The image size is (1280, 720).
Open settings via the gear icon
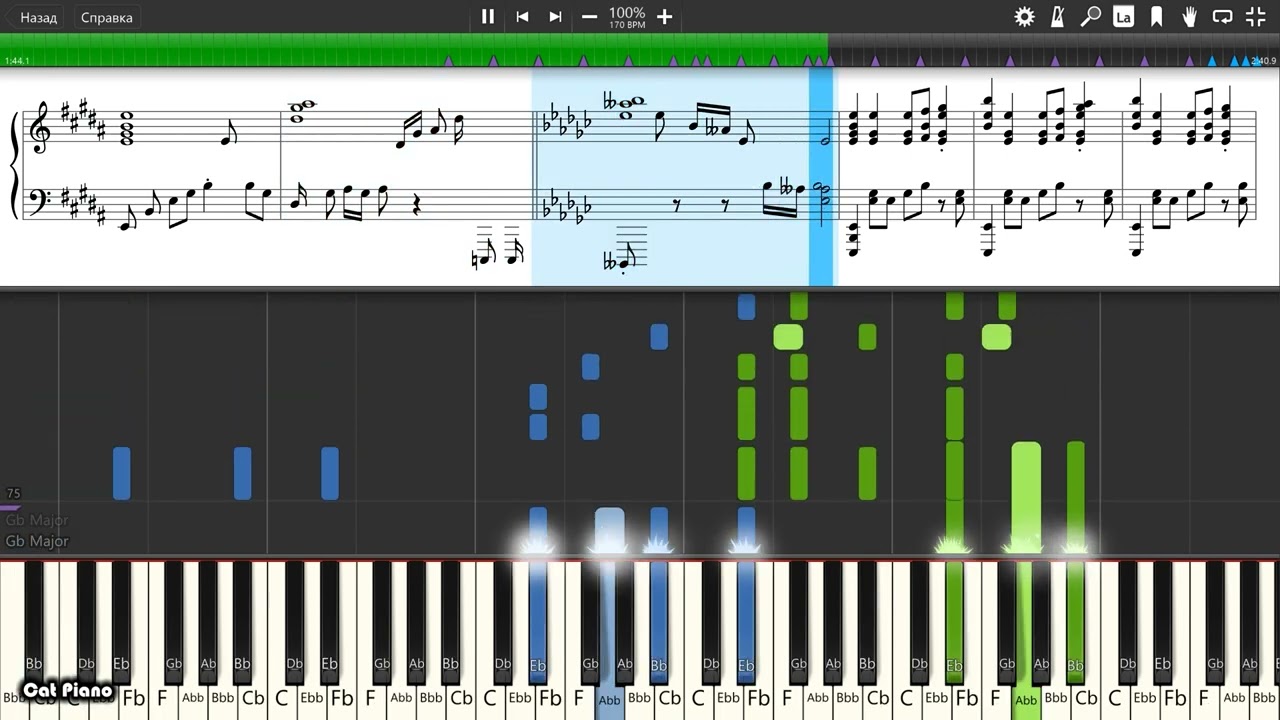[x=1024, y=16]
